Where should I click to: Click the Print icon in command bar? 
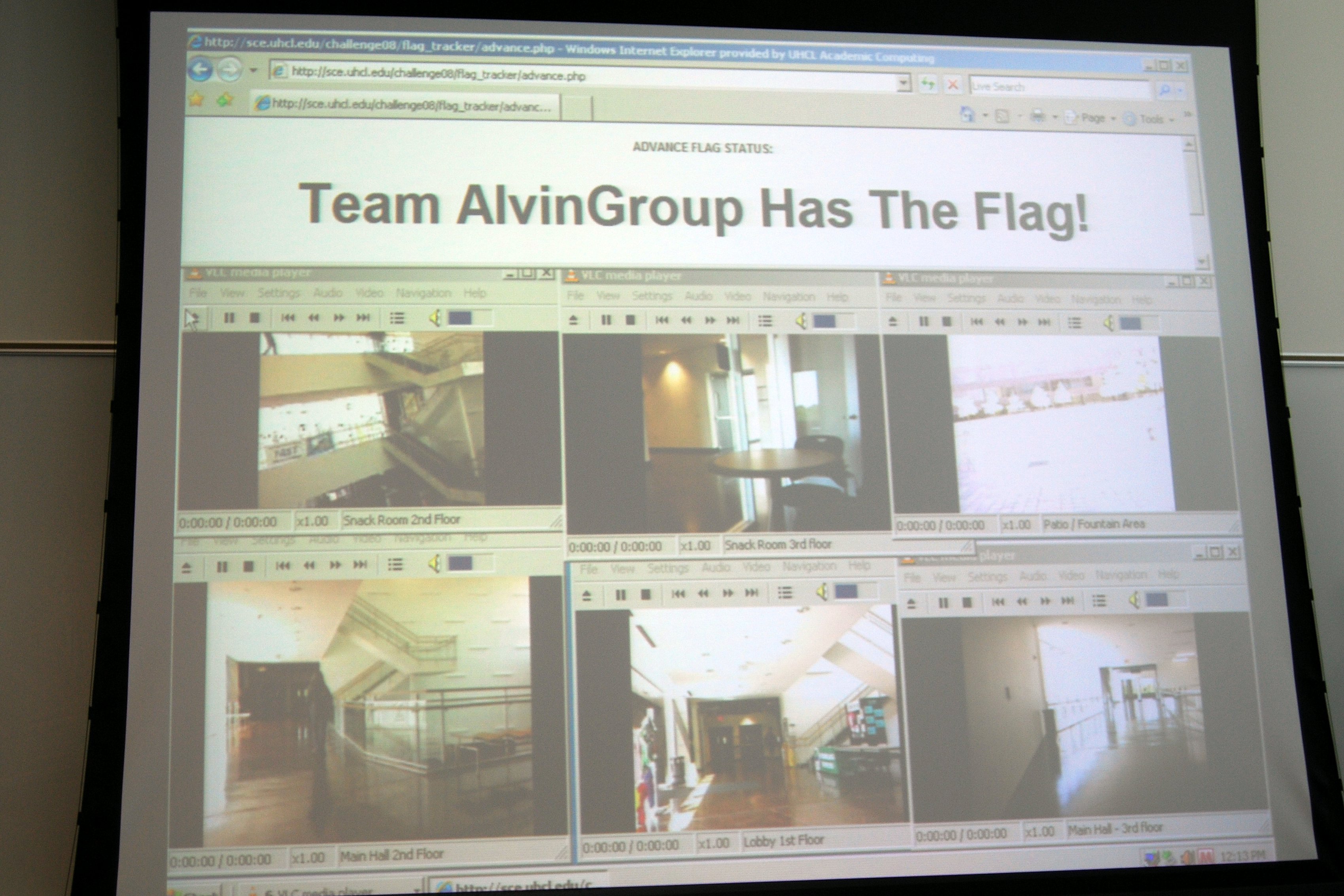[1038, 117]
